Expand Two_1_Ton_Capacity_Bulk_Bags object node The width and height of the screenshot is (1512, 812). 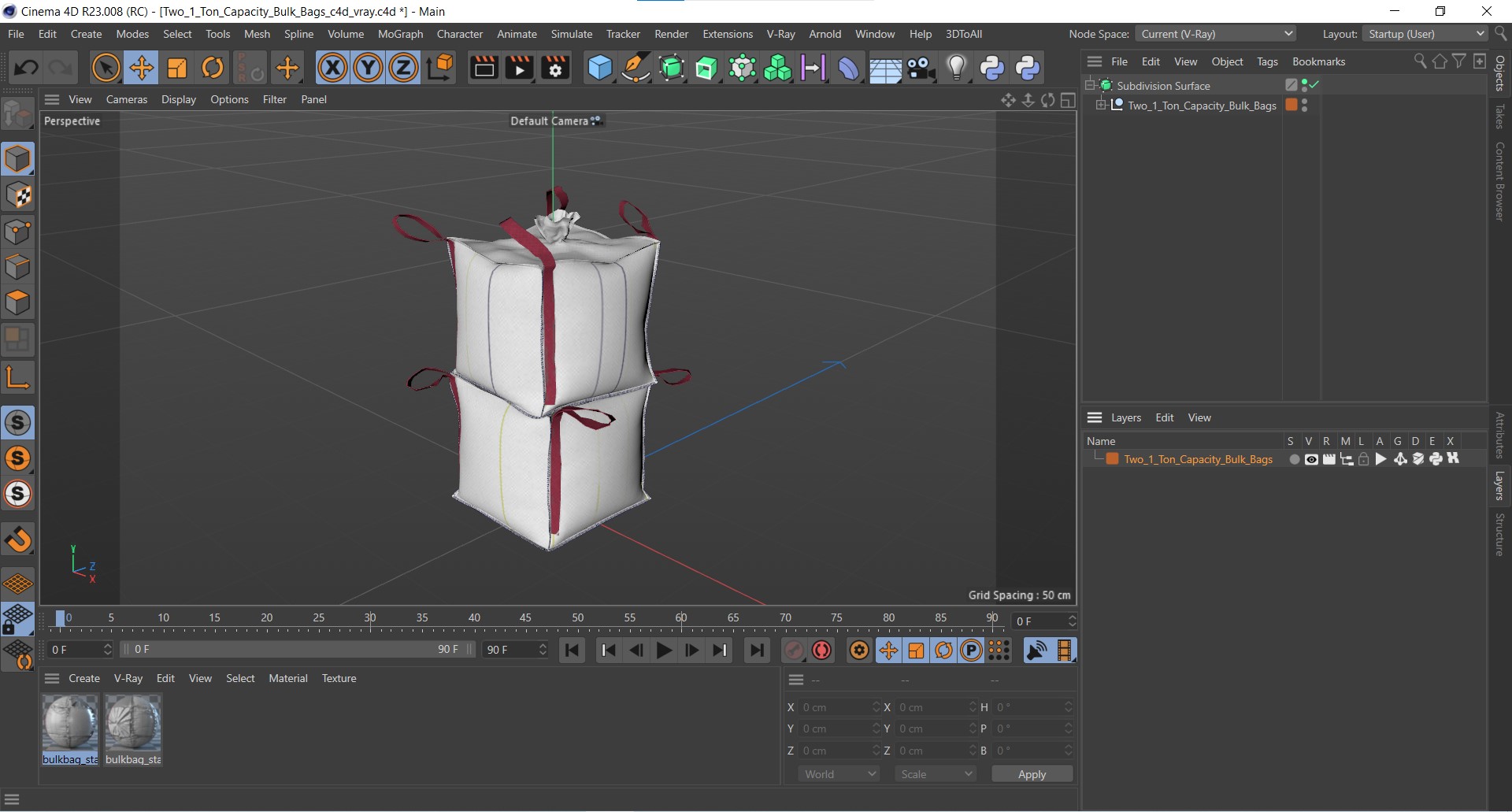click(1101, 106)
